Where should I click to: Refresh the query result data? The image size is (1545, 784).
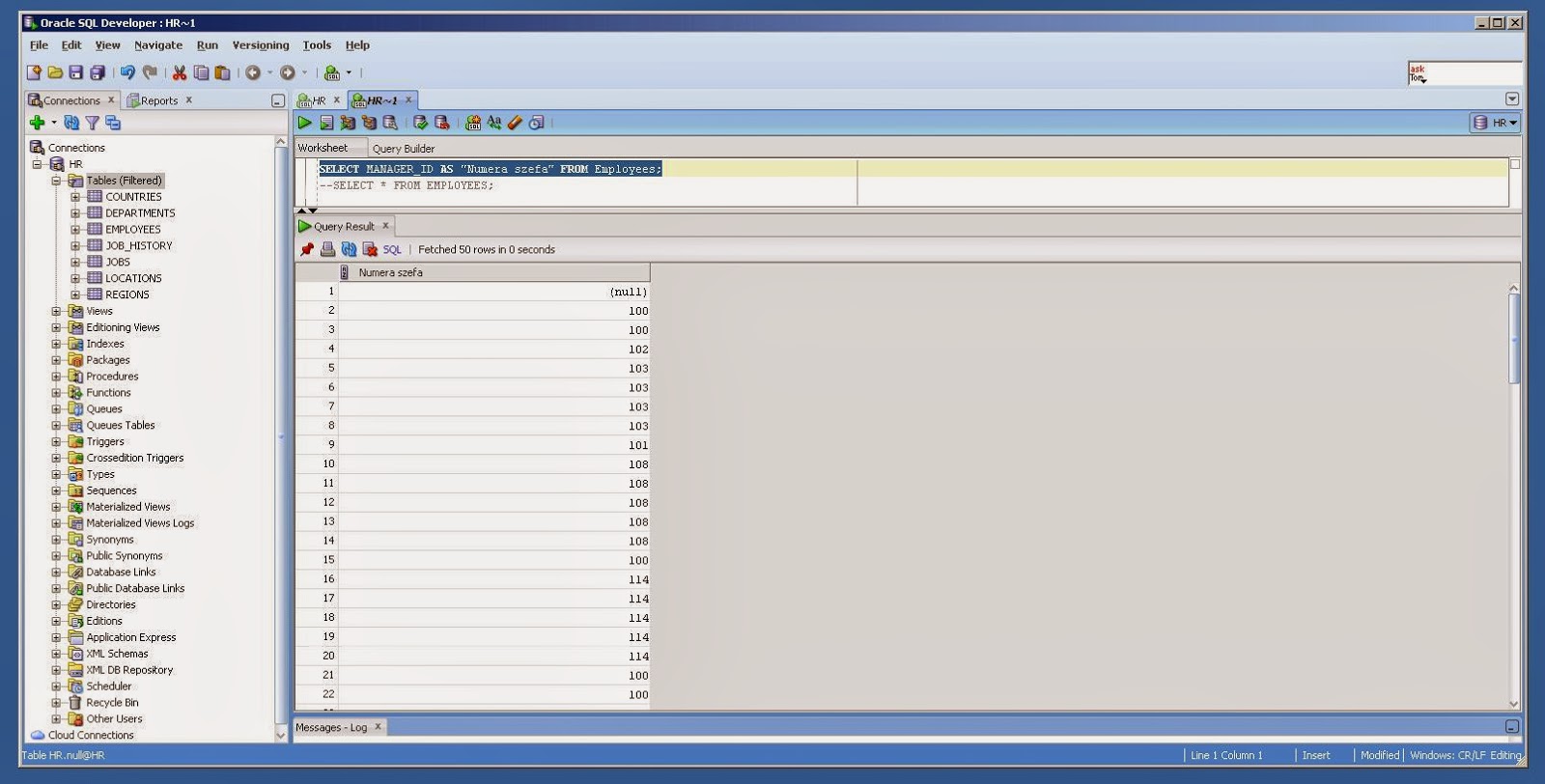tap(349, 249)
